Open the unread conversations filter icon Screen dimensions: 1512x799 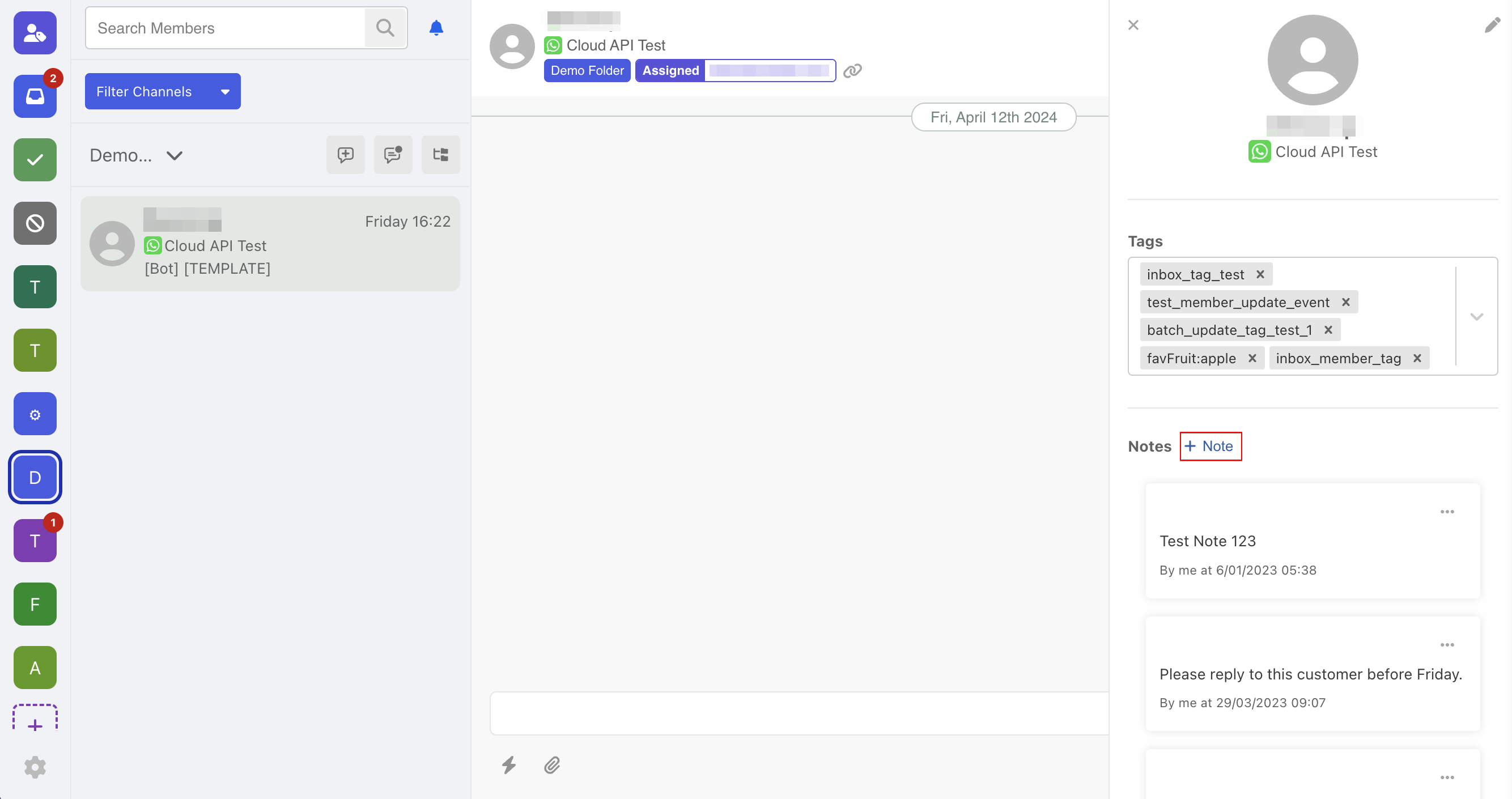click(393, 155)
